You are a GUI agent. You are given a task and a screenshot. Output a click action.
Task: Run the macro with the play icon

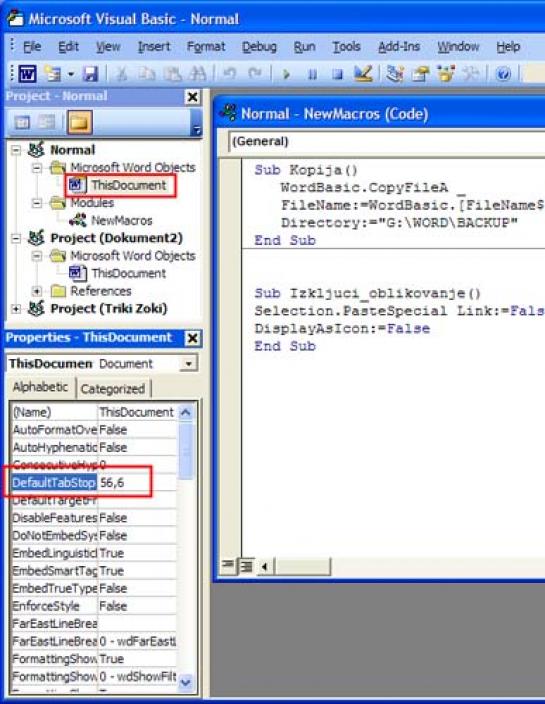[x=286, y=74]
